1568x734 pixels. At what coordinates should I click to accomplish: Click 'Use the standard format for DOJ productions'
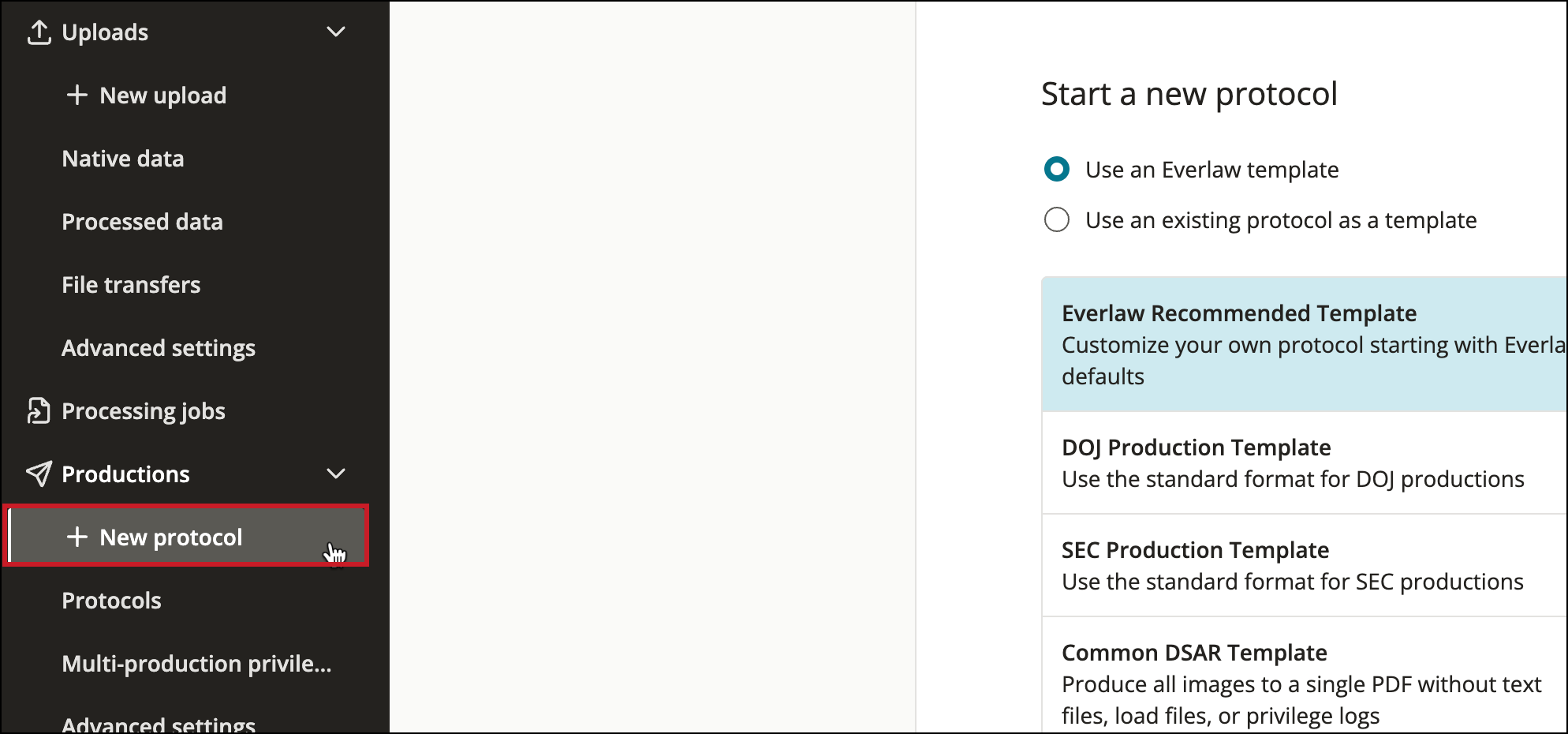click(x=1293, y=479)
